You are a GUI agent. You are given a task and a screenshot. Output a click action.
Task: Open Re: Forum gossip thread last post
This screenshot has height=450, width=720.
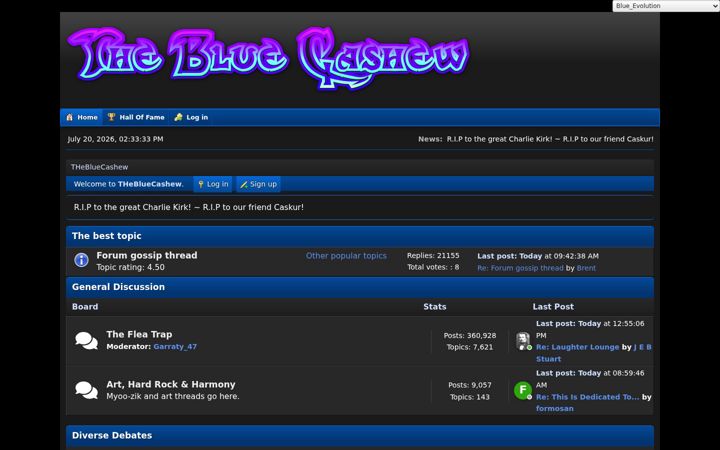(x=520, y=268)
